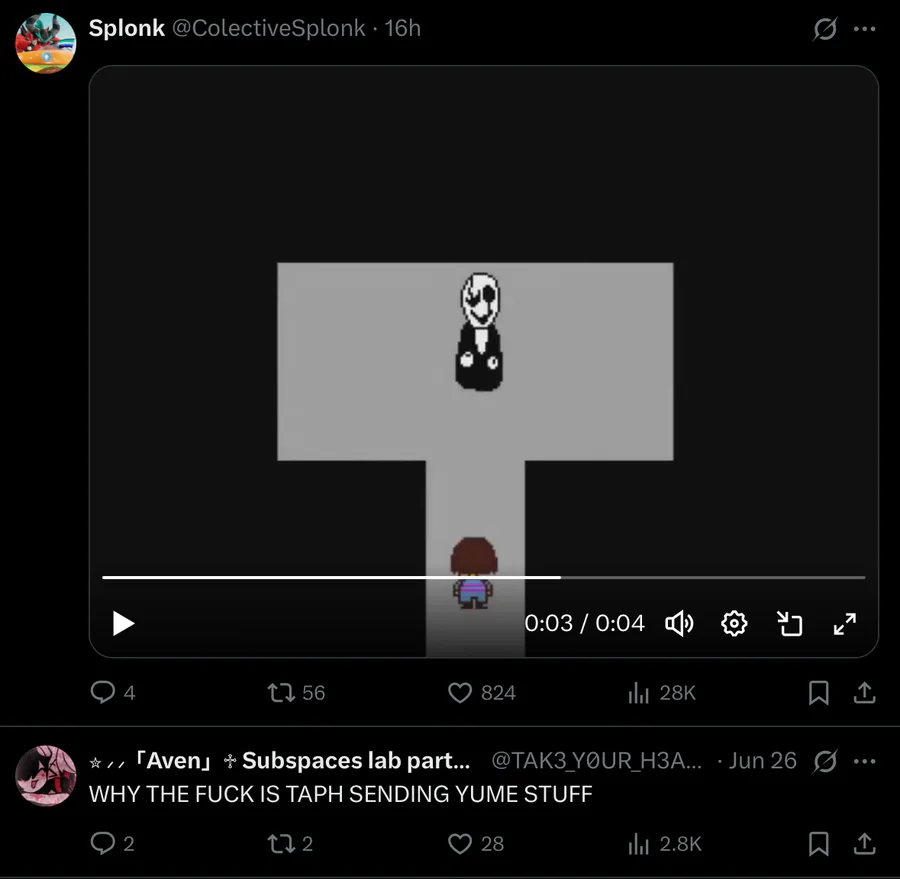Screen dimensions: 900x879
Task: Bookmark Splonk's video post
Action: point(818,692)
